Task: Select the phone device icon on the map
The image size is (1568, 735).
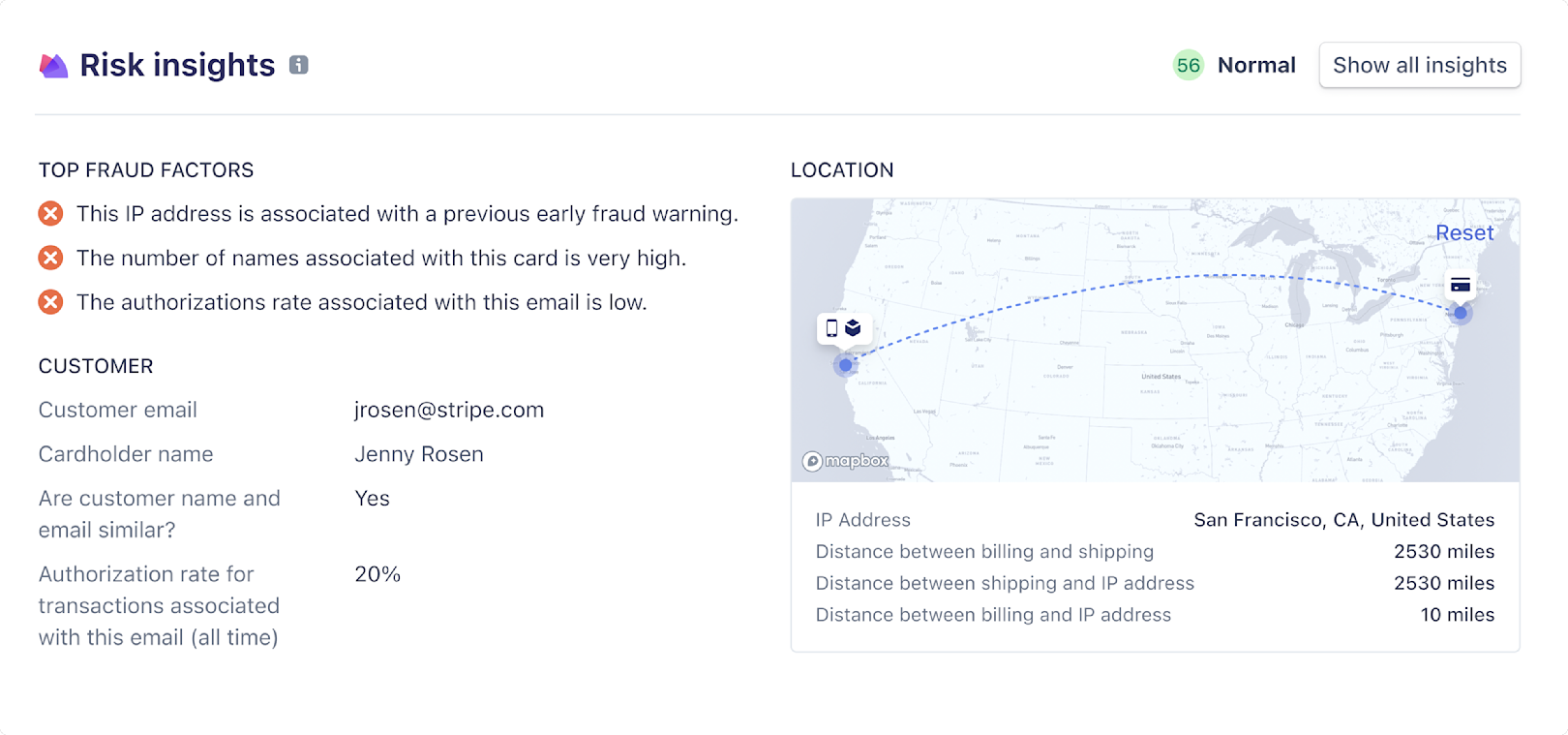Action: (831, 328)
